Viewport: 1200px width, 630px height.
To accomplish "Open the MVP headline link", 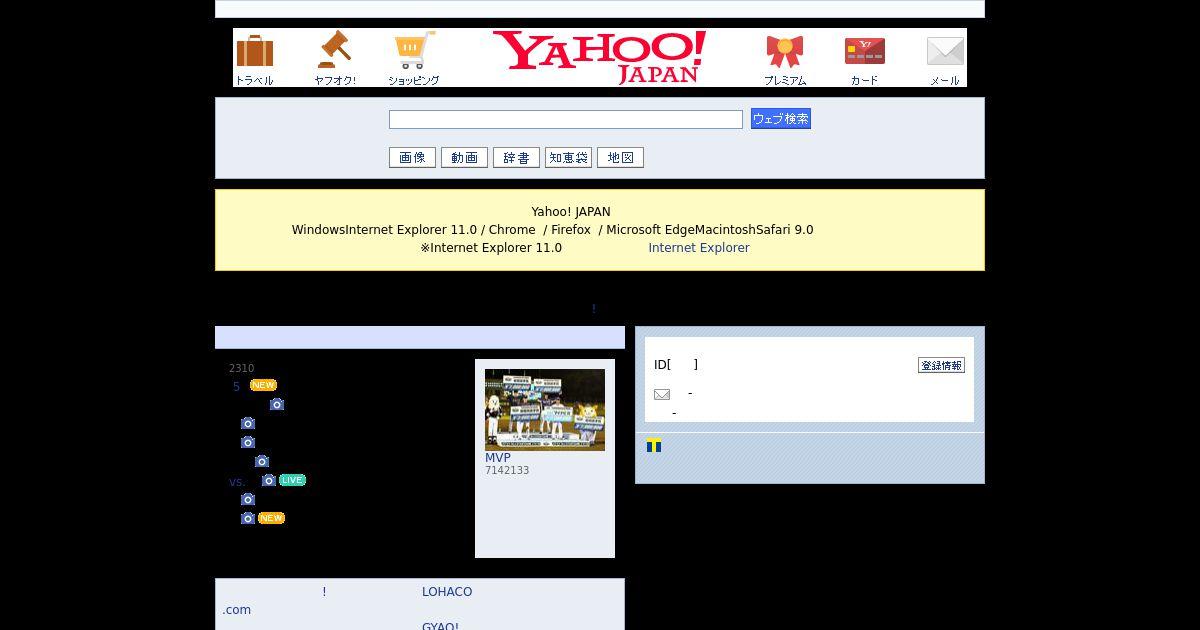I will pyautogui.click(x=498, y=457).
